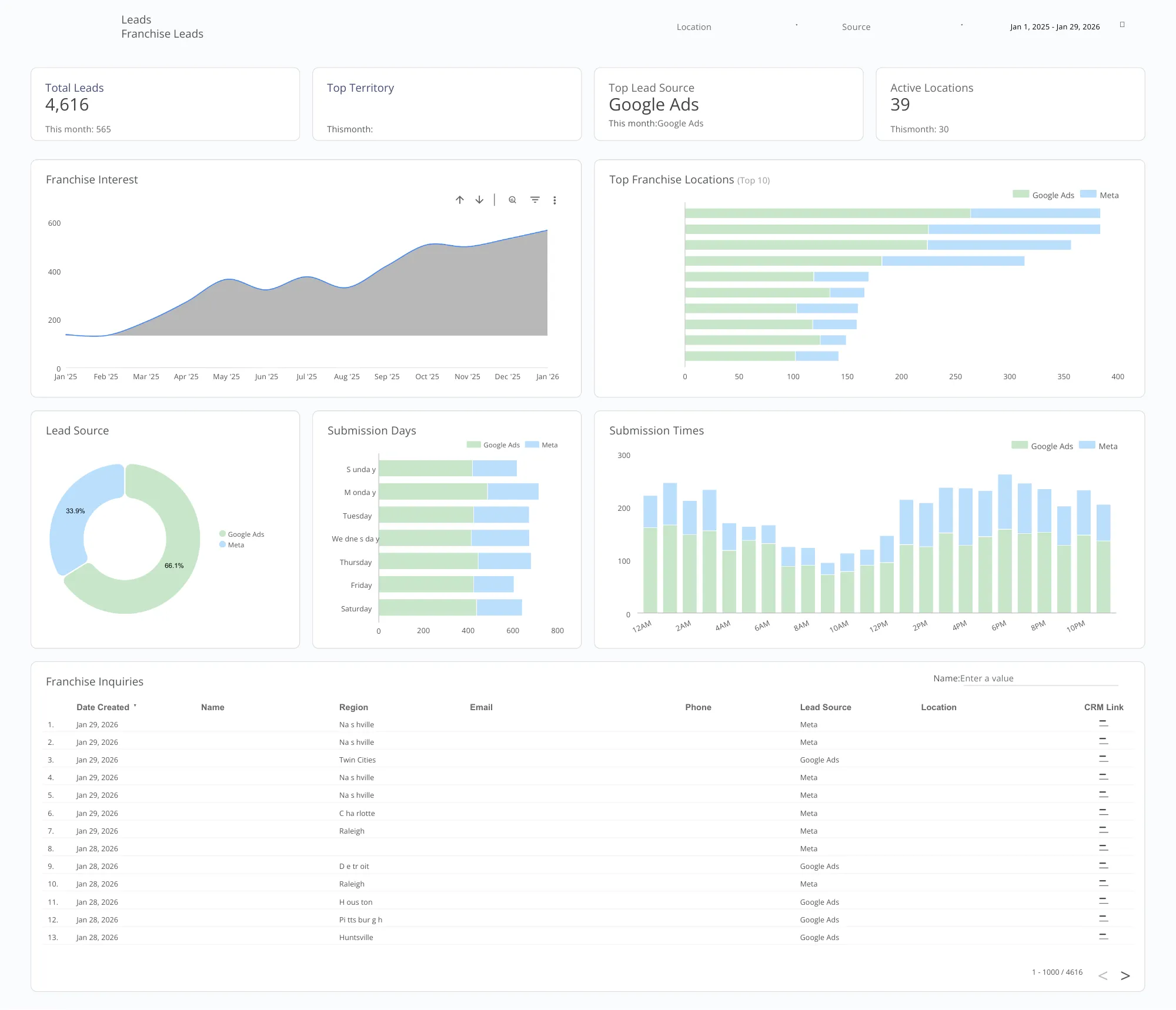Open CRM link icon for row 13
Image resolution: width=1176 pixels, height=1010 pixels.
[x=1104, y=937]
